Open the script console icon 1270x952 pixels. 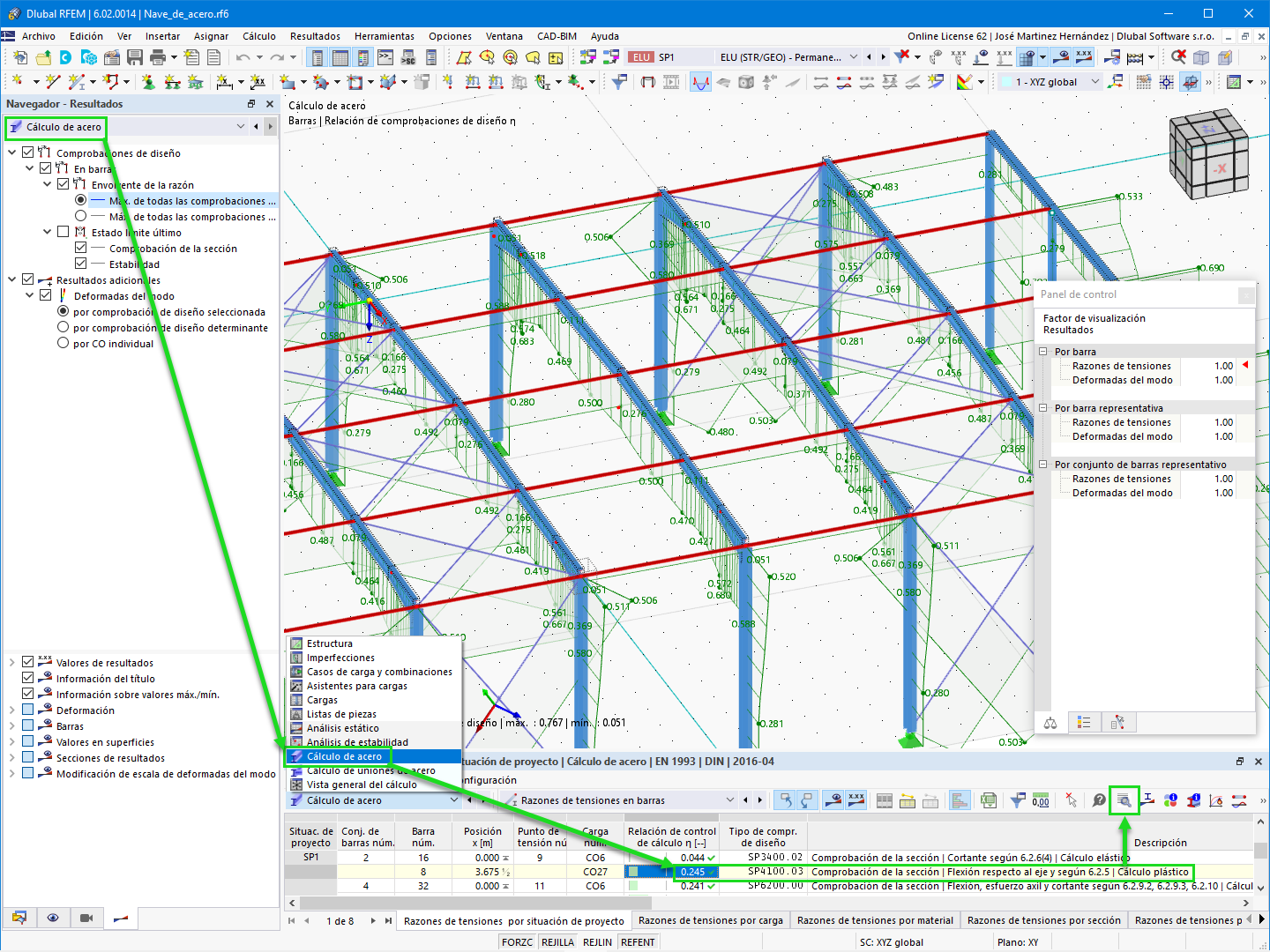[385, 57]
